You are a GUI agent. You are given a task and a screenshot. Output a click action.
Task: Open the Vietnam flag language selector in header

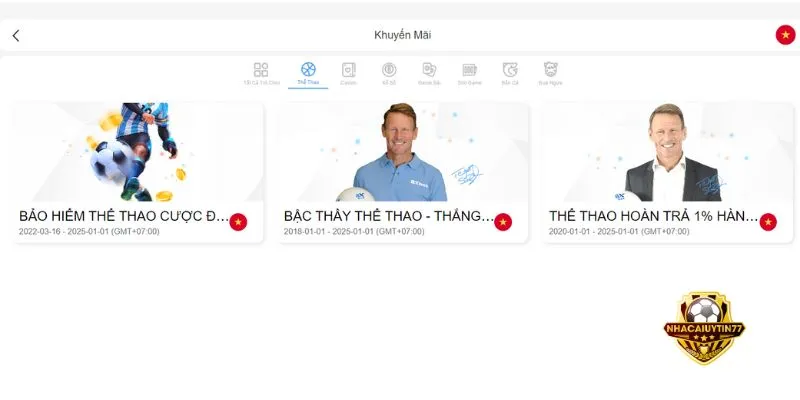point(785,35)
